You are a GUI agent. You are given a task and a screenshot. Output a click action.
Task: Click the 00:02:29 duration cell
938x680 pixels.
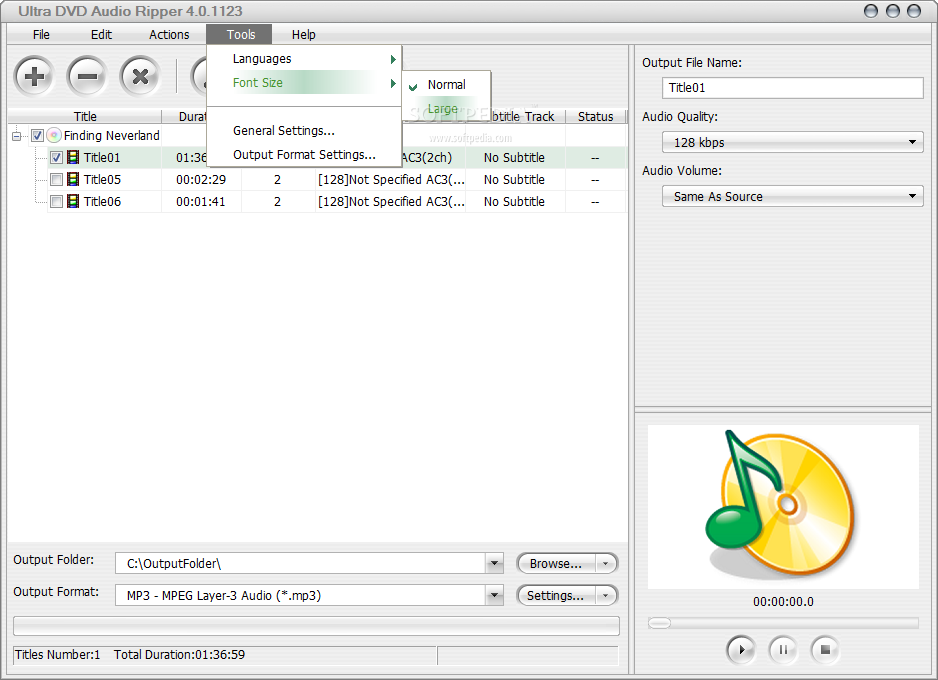coord(201,179)
